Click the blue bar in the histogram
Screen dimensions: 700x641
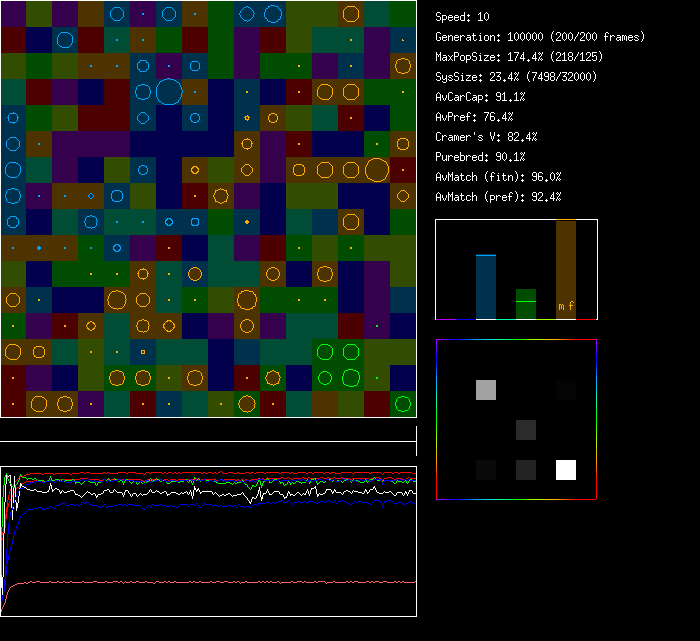point(485,287)
